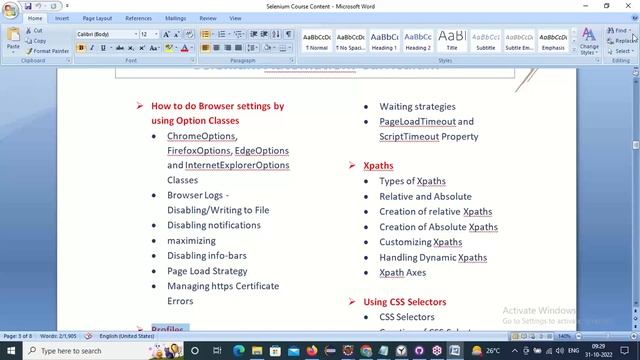Toggle italic formatting

pos(92,48)
